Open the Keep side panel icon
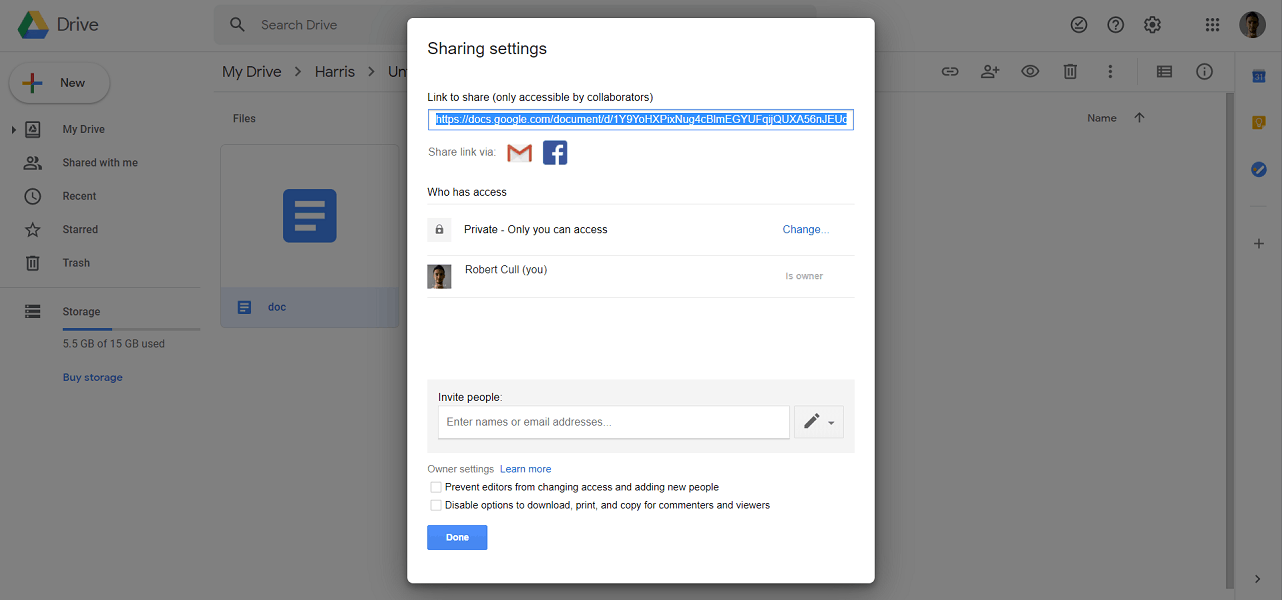Screen dimensions: 1282x600 (1259, 123)
